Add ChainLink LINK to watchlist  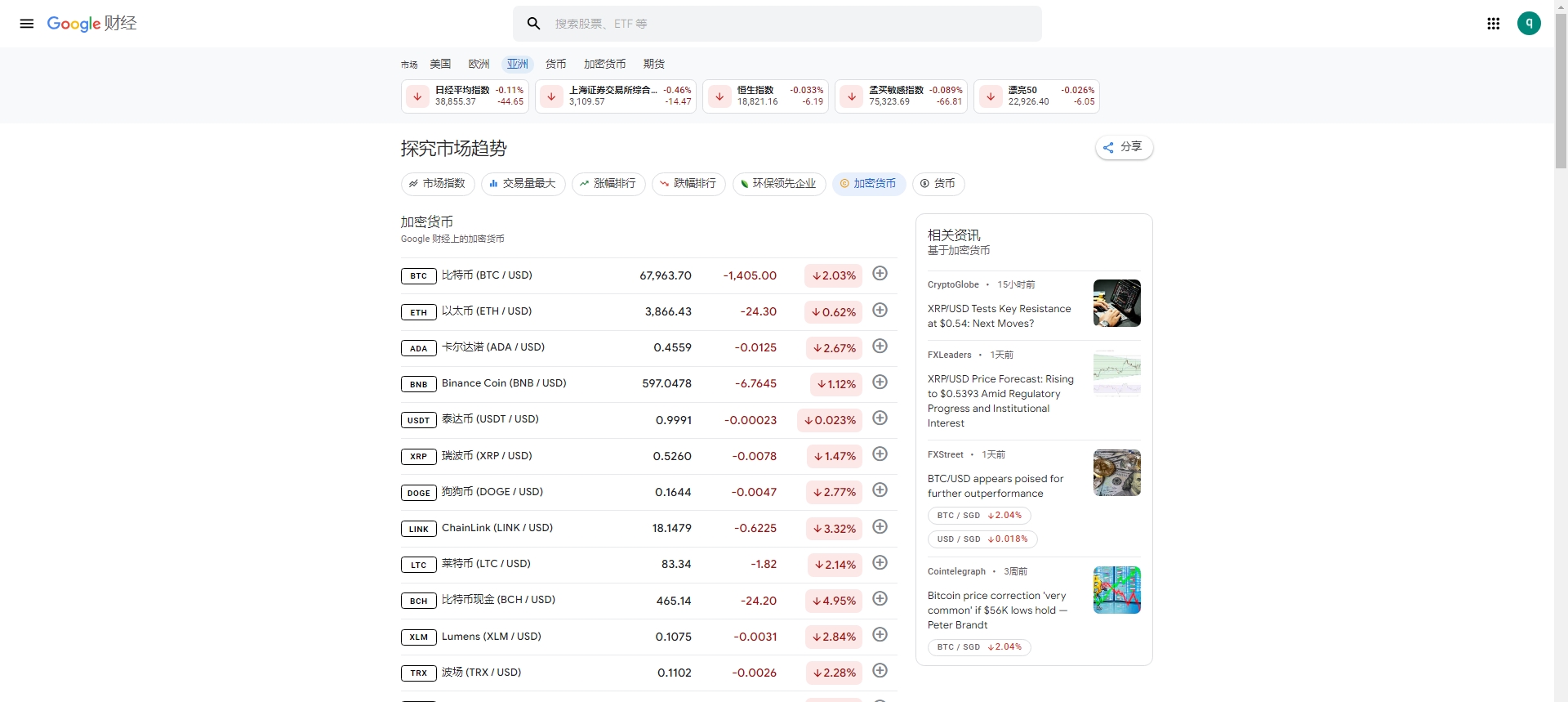[880, 526]
